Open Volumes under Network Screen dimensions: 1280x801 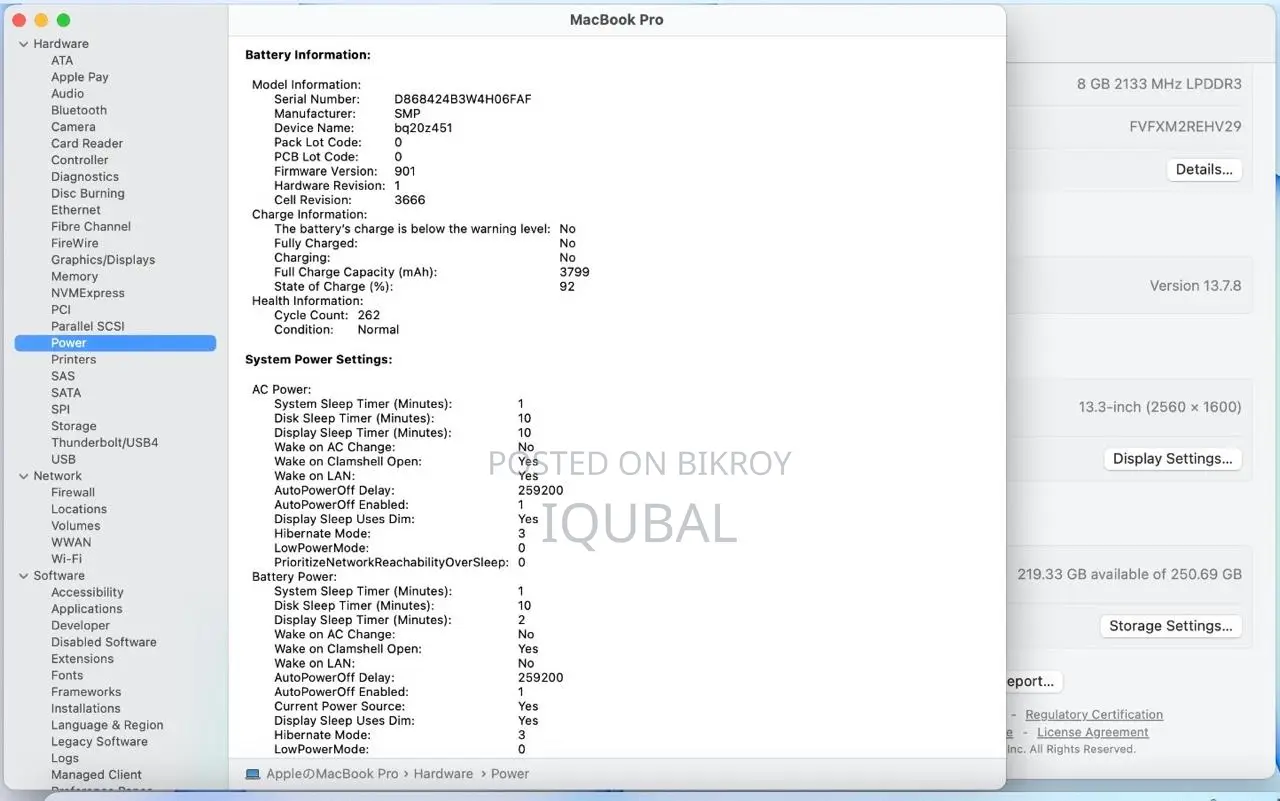click(x=76, y=526)
